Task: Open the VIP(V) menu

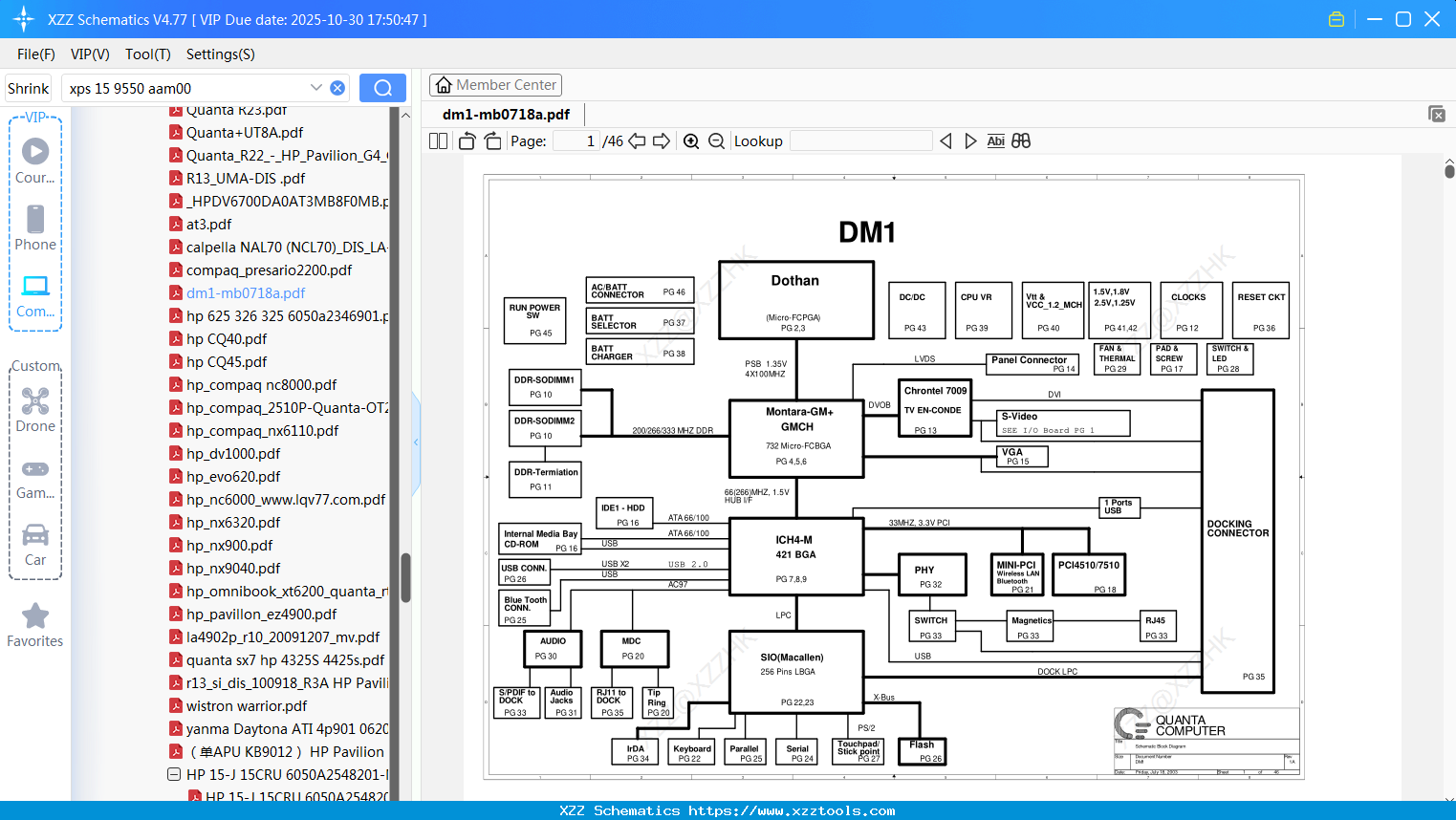Action: [x=90, y=54]
